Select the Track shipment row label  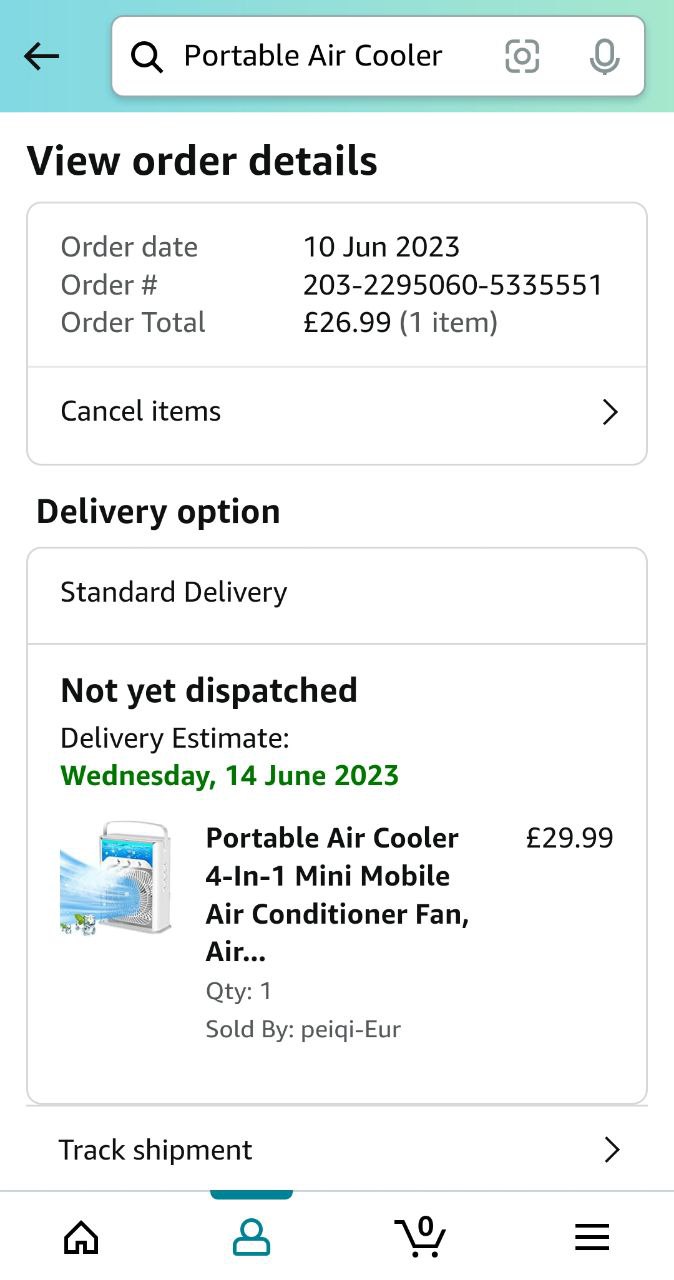(x=156, y=1150)
